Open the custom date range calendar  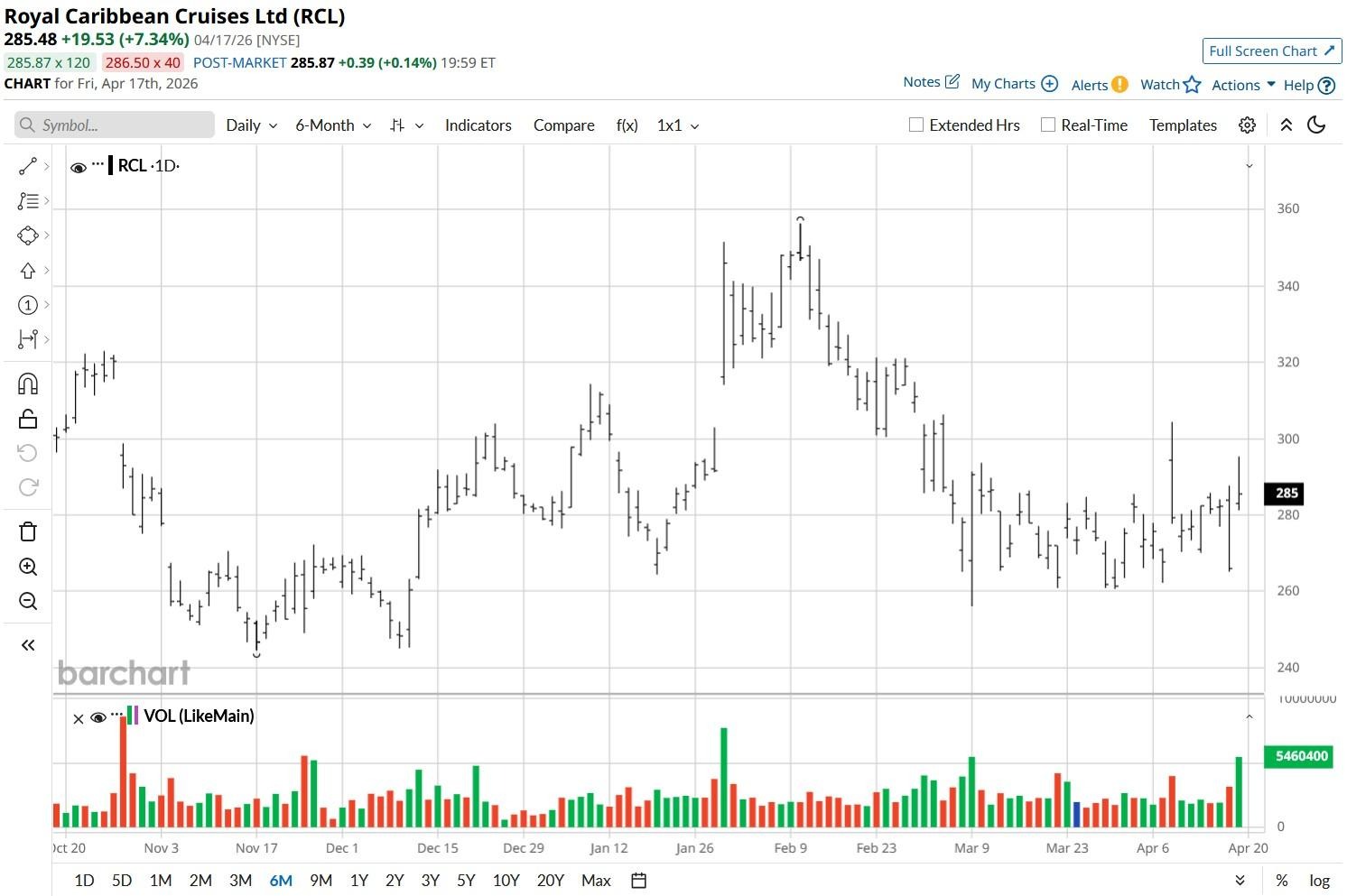tap(638, 881)
